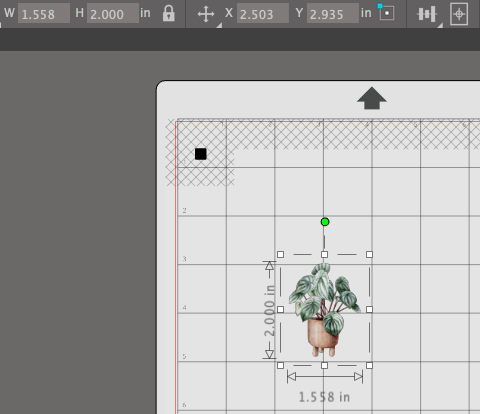
Task: Click the bottom-center selection handle
Action: pos(324,366)
